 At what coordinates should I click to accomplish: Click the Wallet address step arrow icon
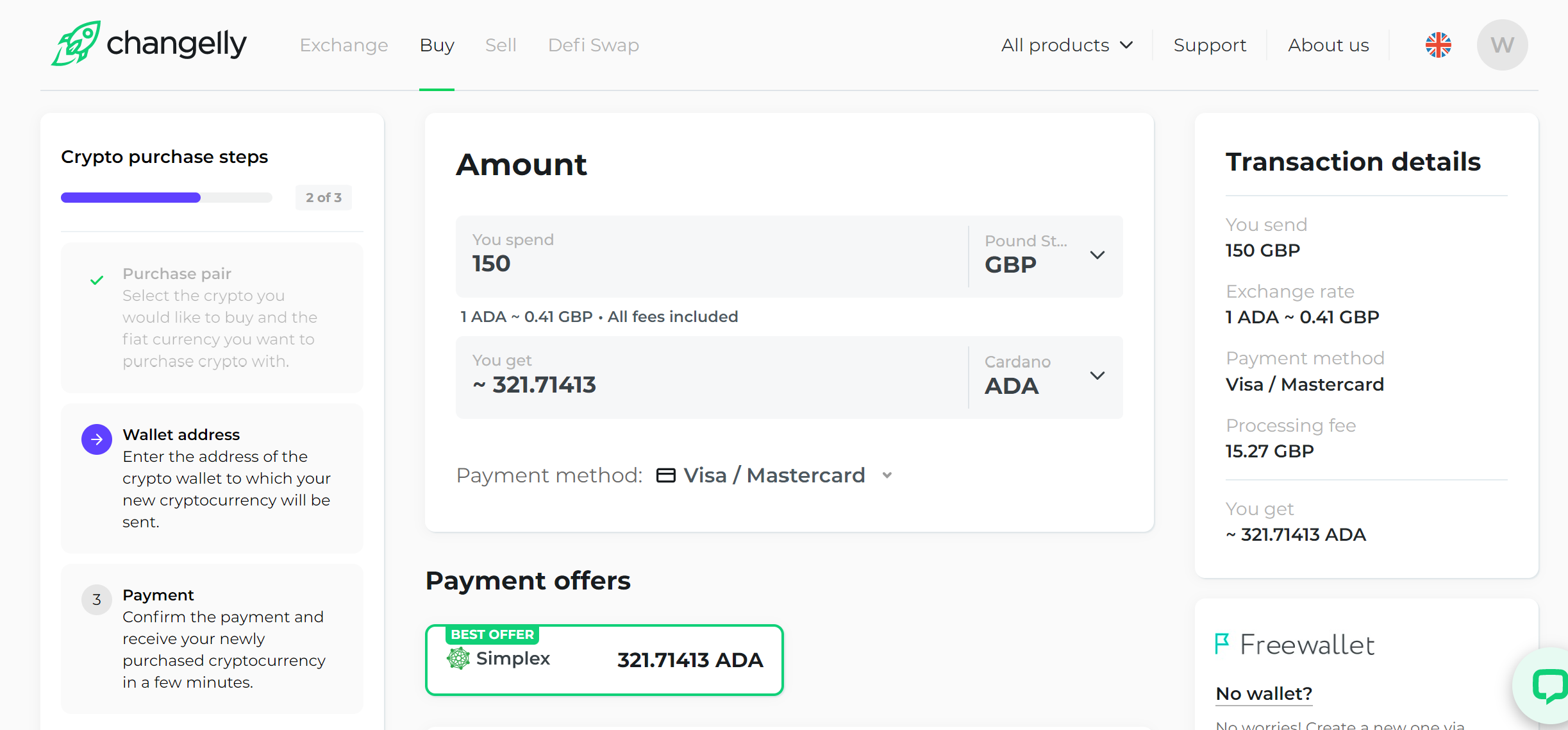[x=97, y=439]
